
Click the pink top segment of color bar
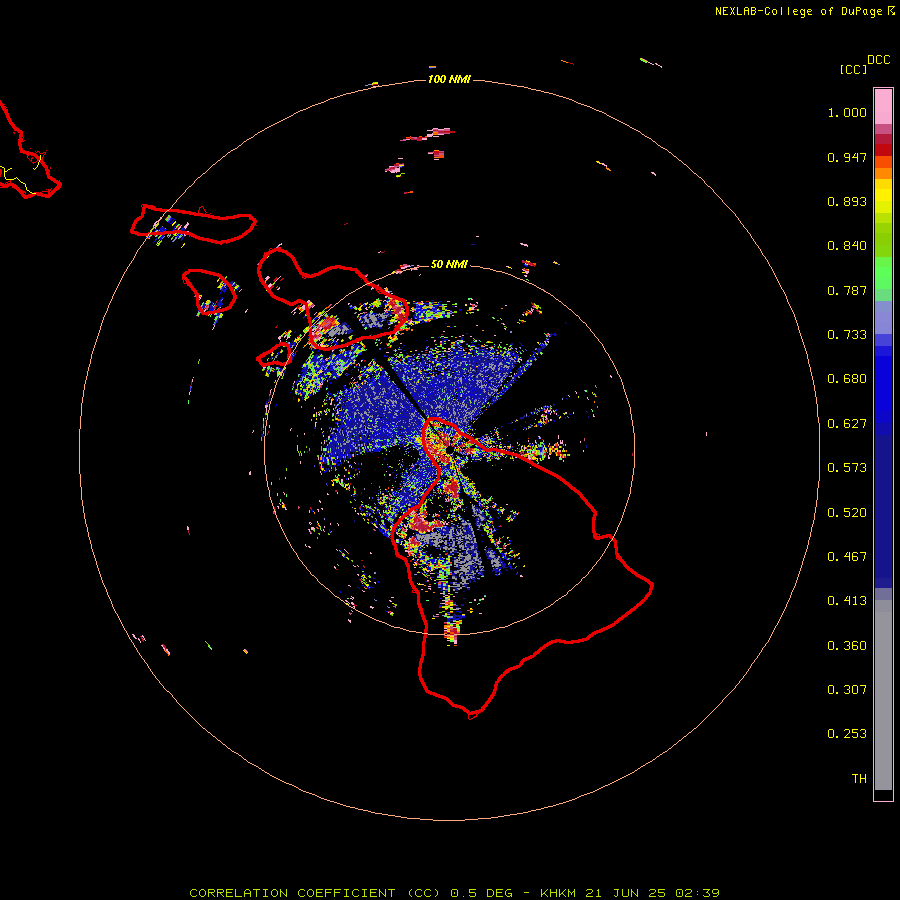(x=883, y=107)
